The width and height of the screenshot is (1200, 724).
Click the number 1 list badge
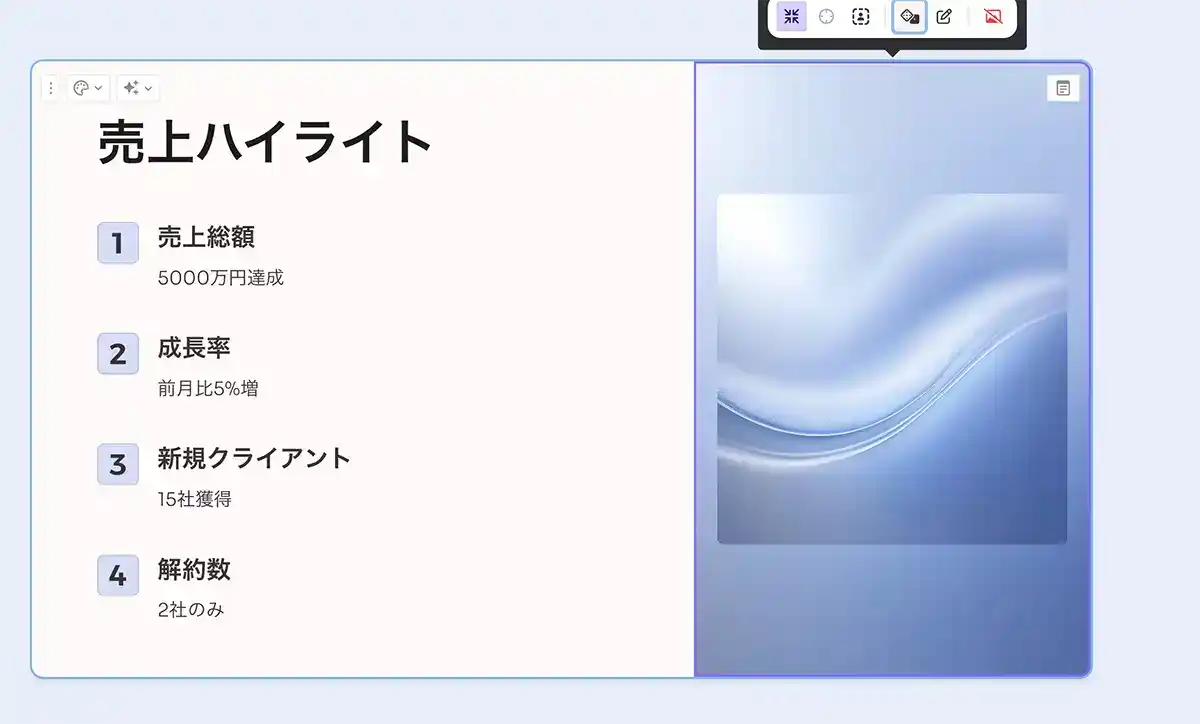click(118, 243)
